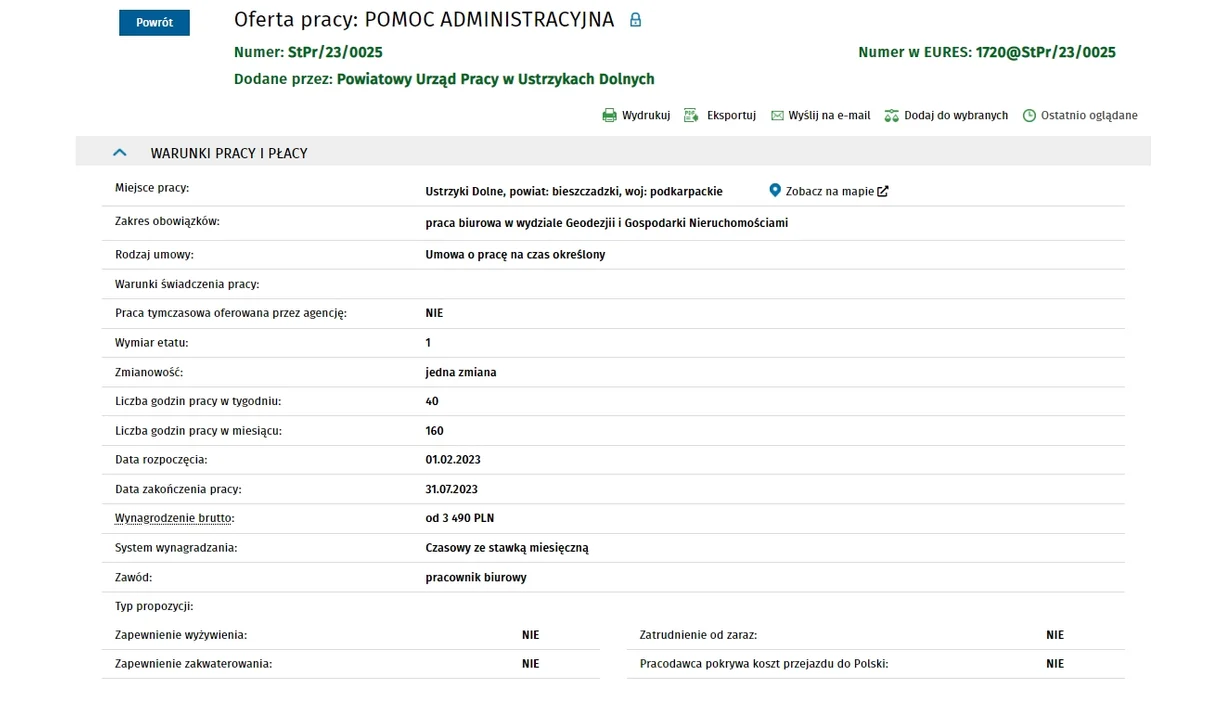This screenshot has width=1218, height=720.
Task: Click the NIE value for koszt przejazdu do Polski
Action: [x=1055, y=664]
